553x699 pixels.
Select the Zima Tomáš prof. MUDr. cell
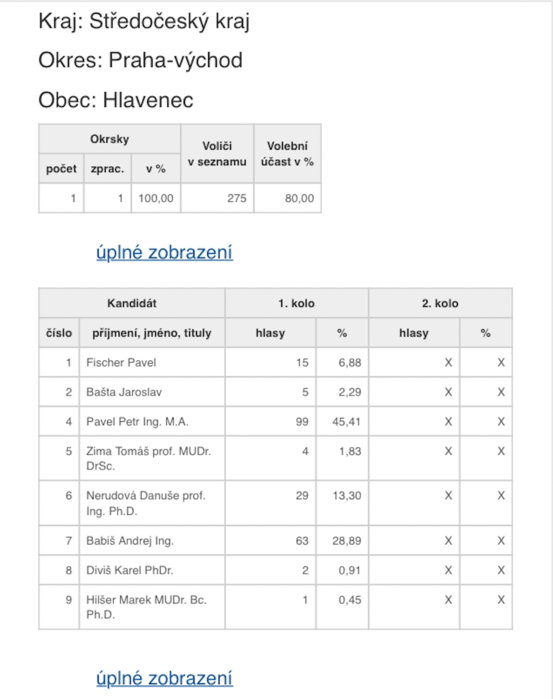(152, 458)
